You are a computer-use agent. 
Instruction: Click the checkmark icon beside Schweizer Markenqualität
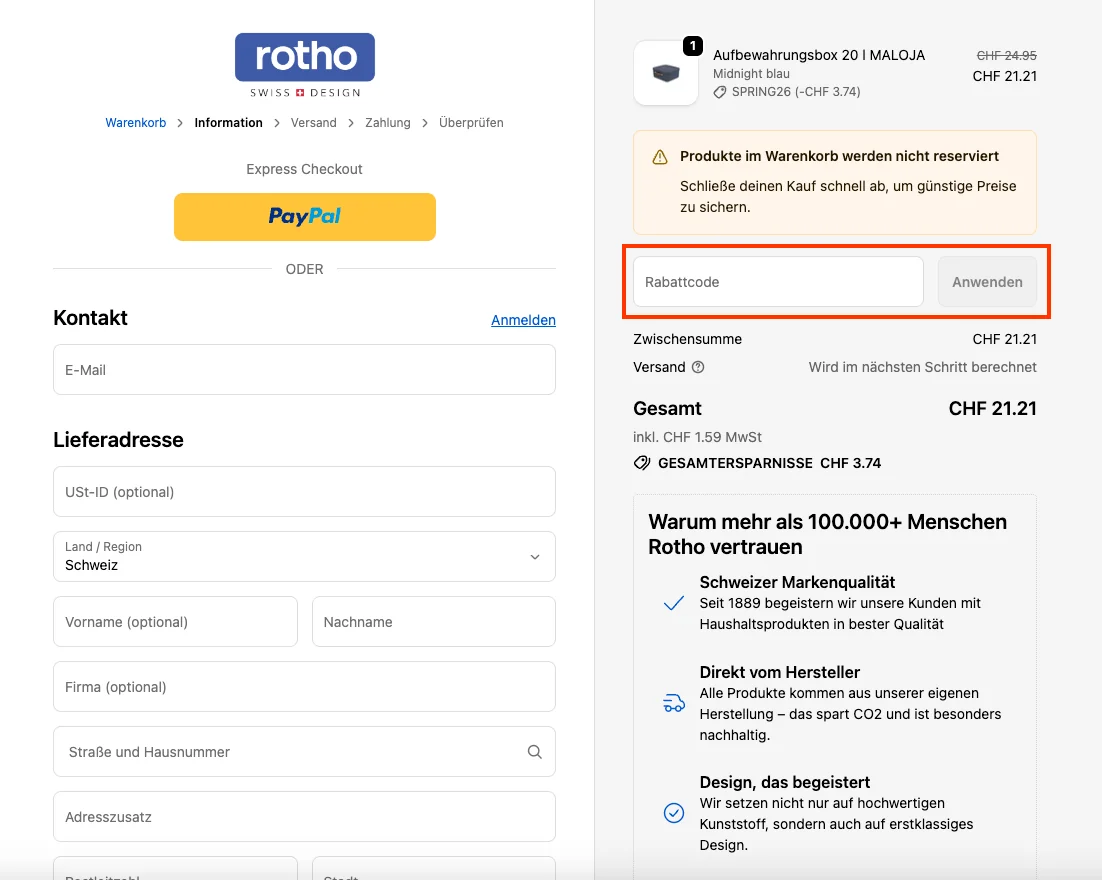(x=673, y=604)
